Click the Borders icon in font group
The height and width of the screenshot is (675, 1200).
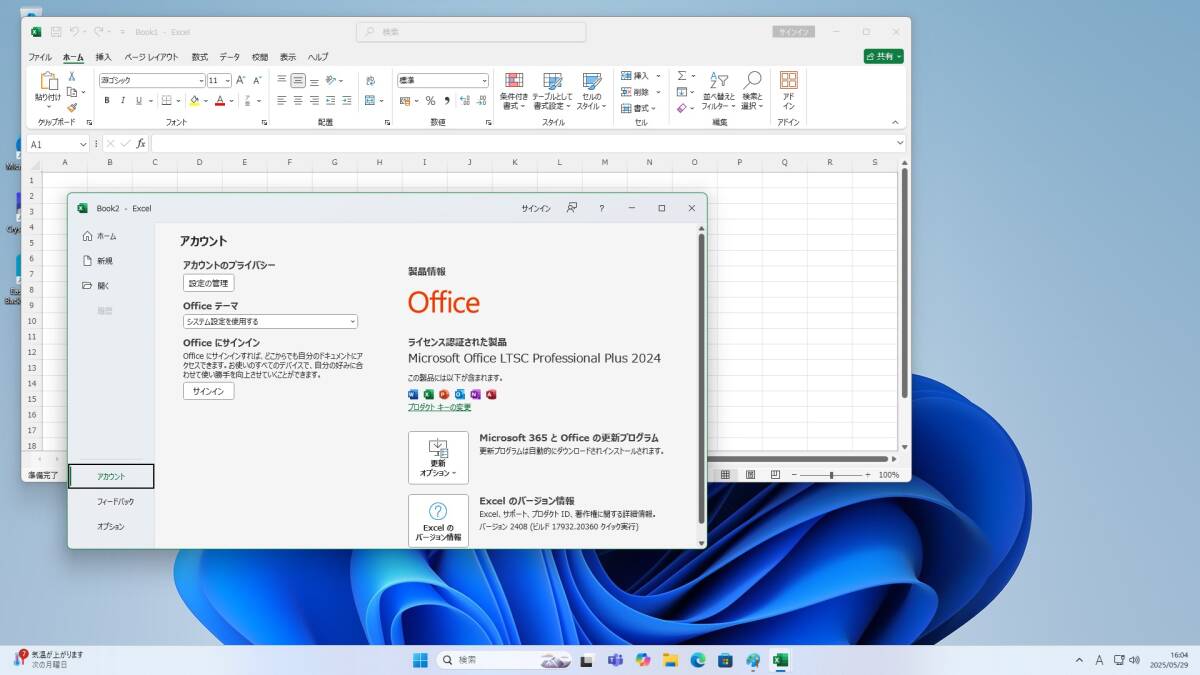(x=167, y=100)
